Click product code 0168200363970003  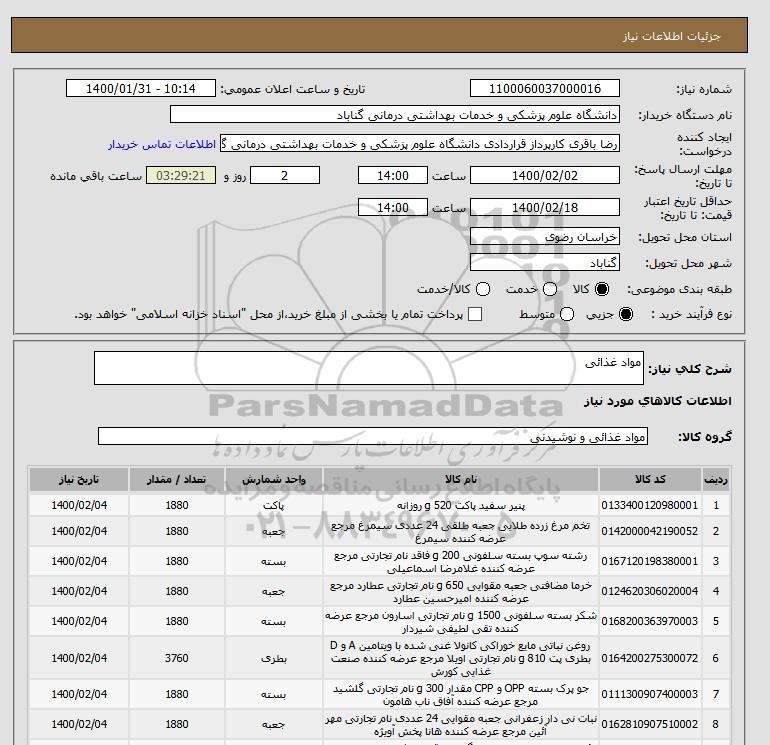click(x=650, y=621)
